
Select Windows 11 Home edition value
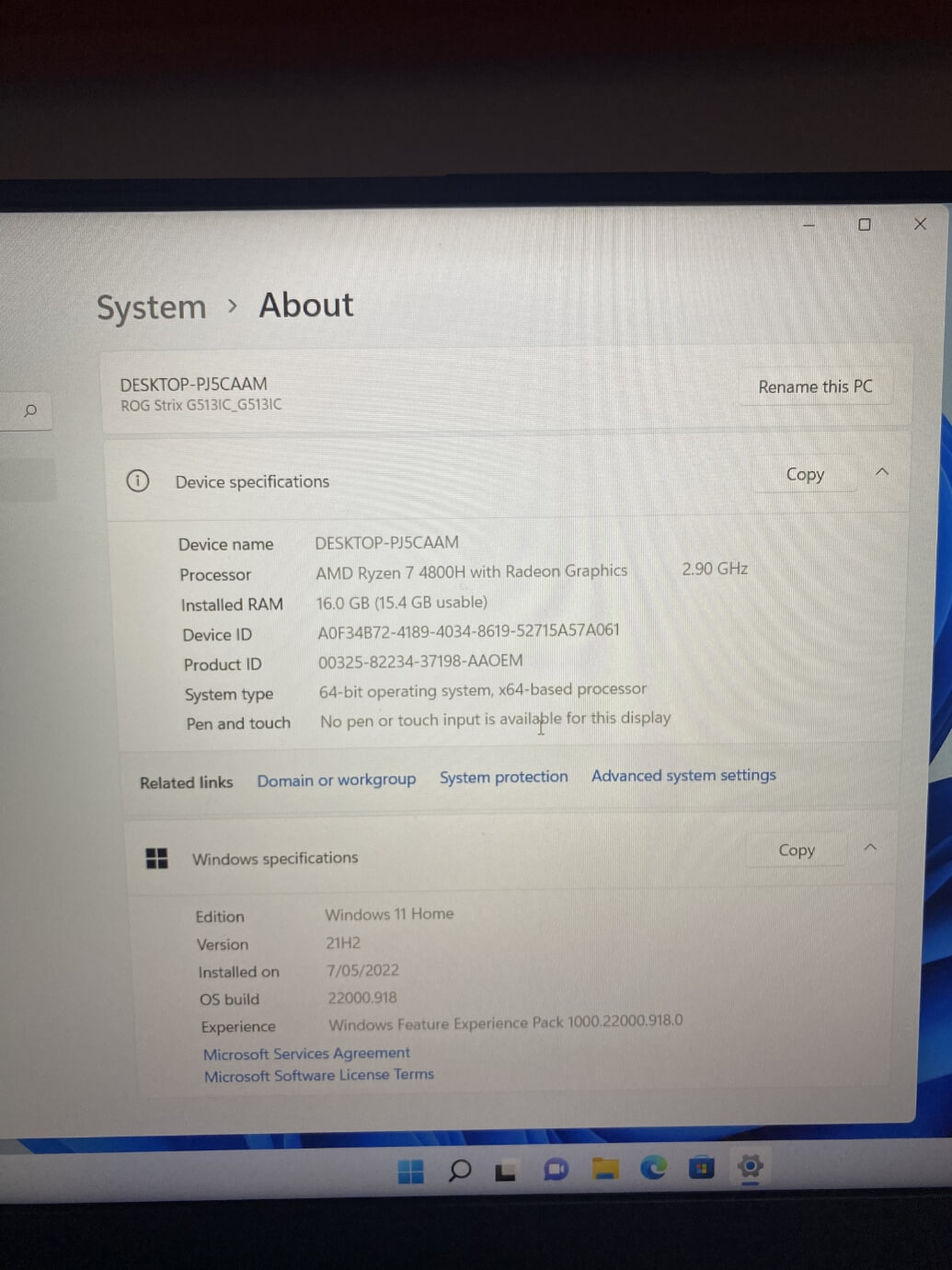tap(389, 914)
